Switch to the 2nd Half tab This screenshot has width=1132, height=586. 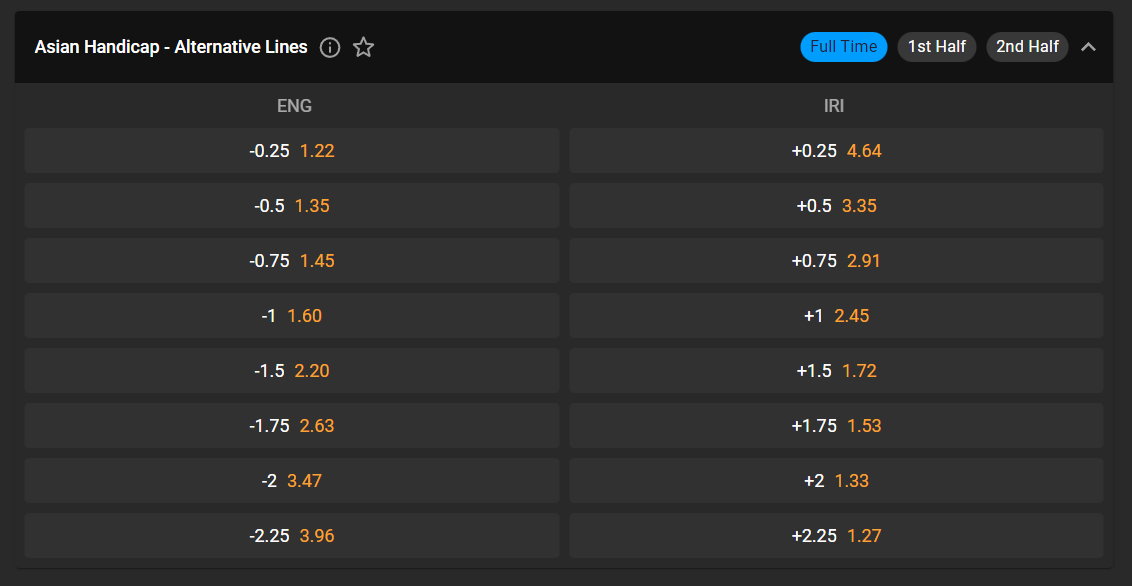pyautogui.click(x=1027, y=47)
